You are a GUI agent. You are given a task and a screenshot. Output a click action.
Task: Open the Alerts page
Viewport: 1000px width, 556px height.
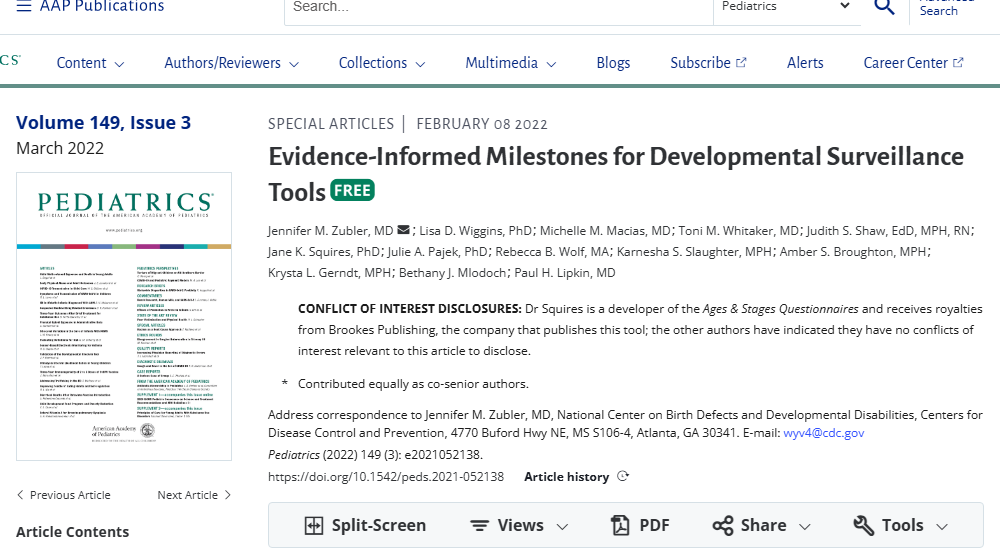pos(805,62)
